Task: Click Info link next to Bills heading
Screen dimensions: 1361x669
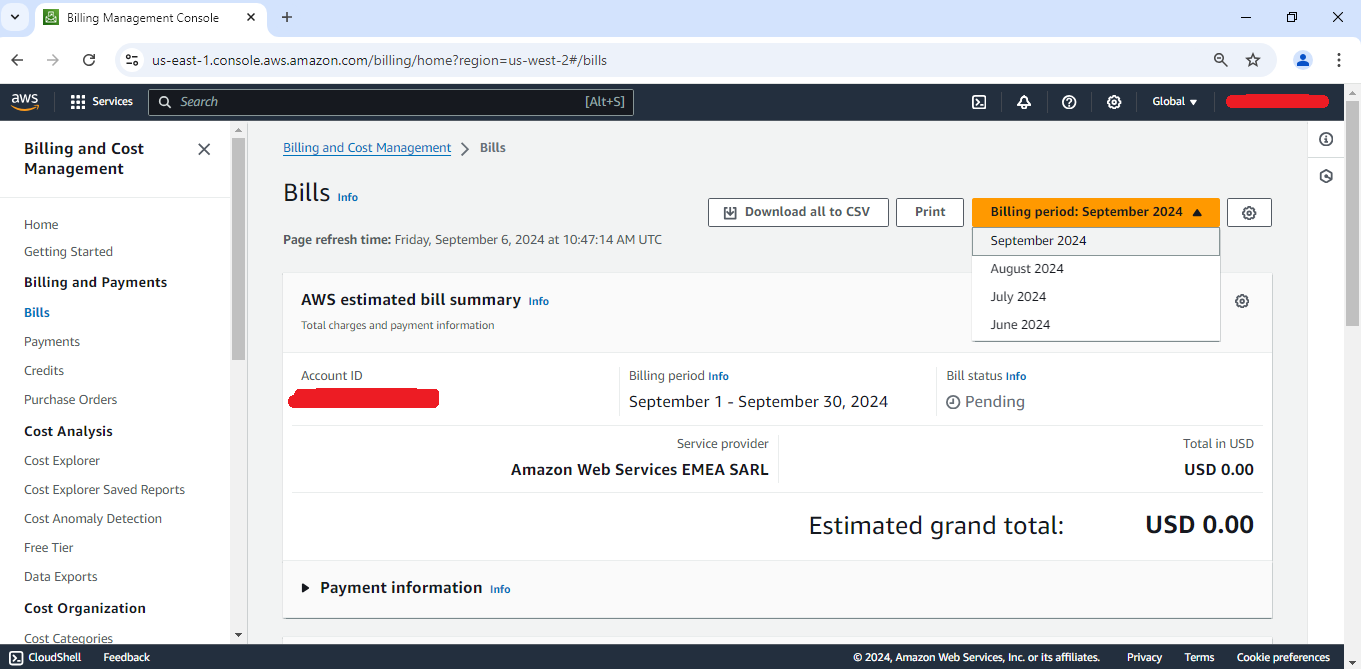Action: (347, 197)
